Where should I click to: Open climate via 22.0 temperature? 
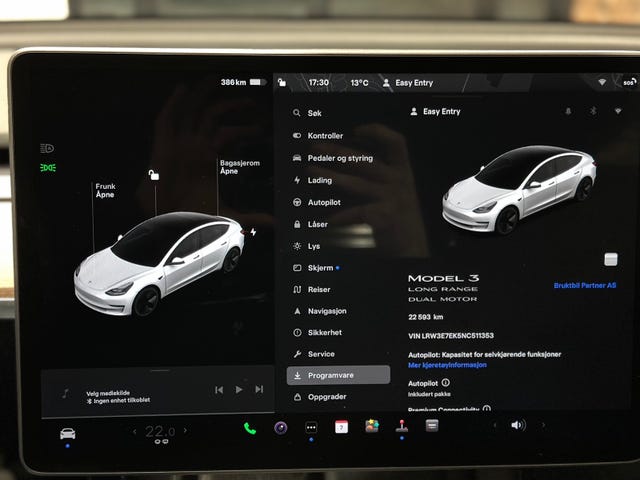tap(160, 432)
